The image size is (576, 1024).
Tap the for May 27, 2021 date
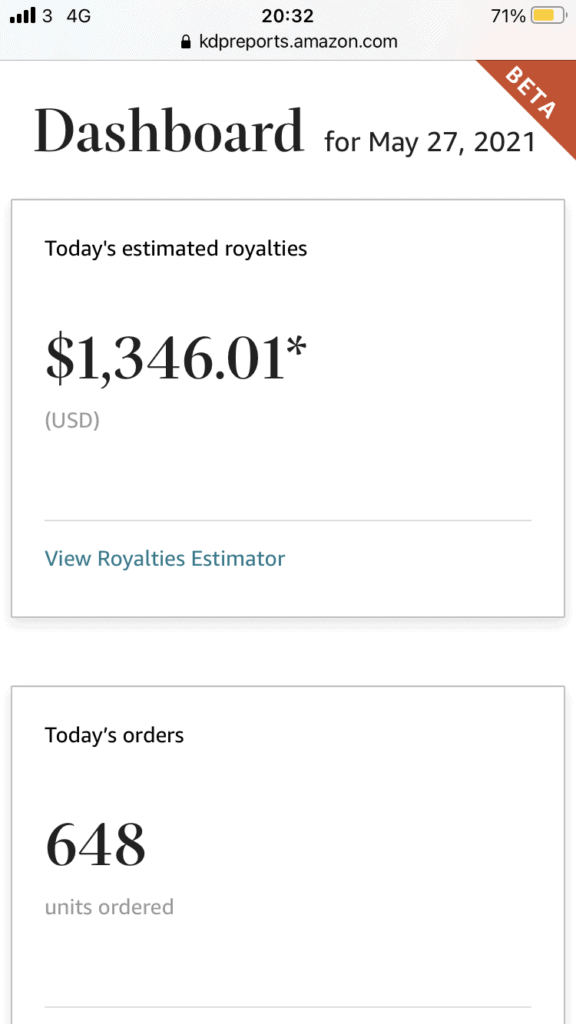pyautogui.click(x=430, y=142)
